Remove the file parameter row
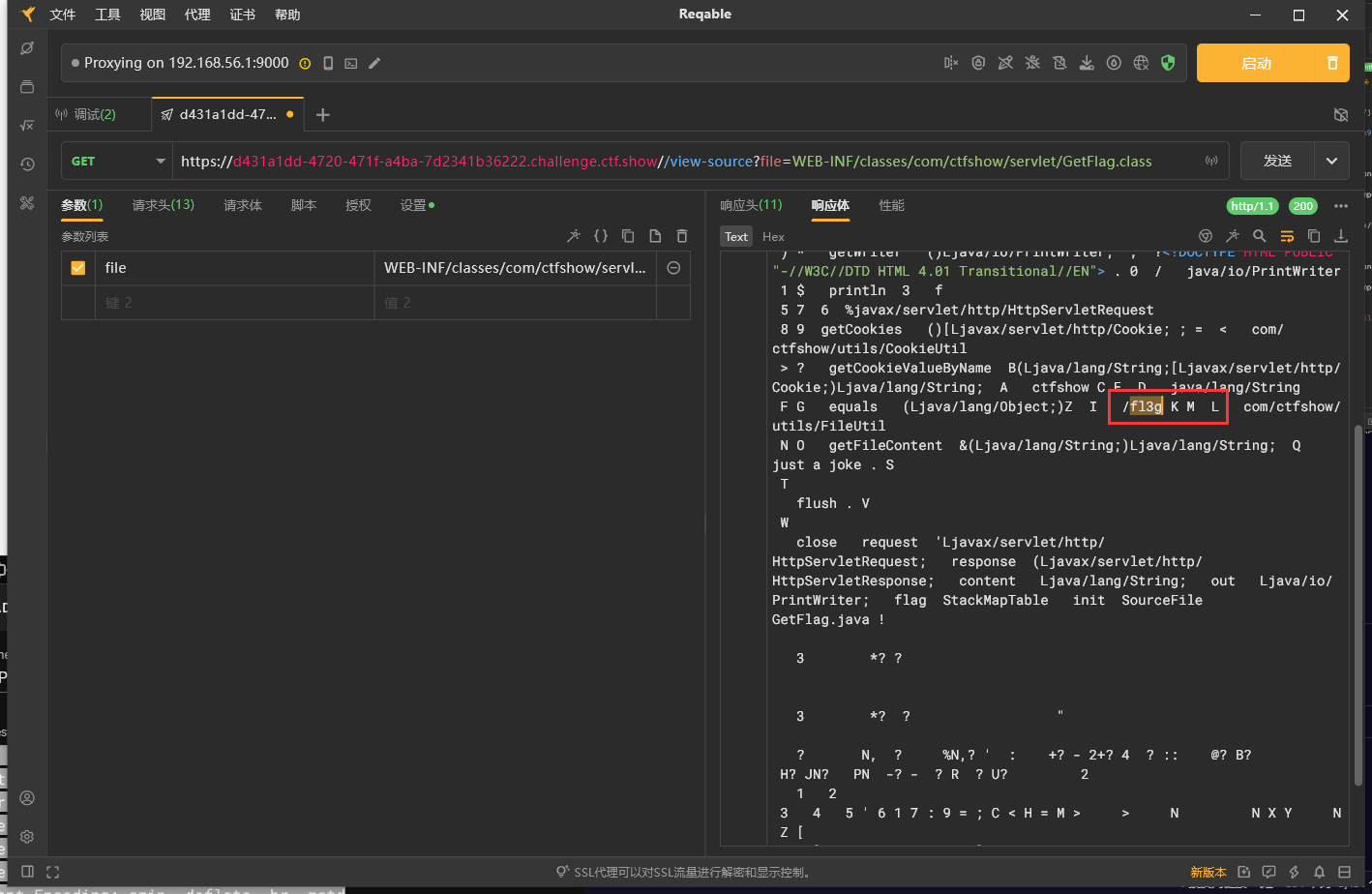The image size is (1372, 894). click(673, 268)
